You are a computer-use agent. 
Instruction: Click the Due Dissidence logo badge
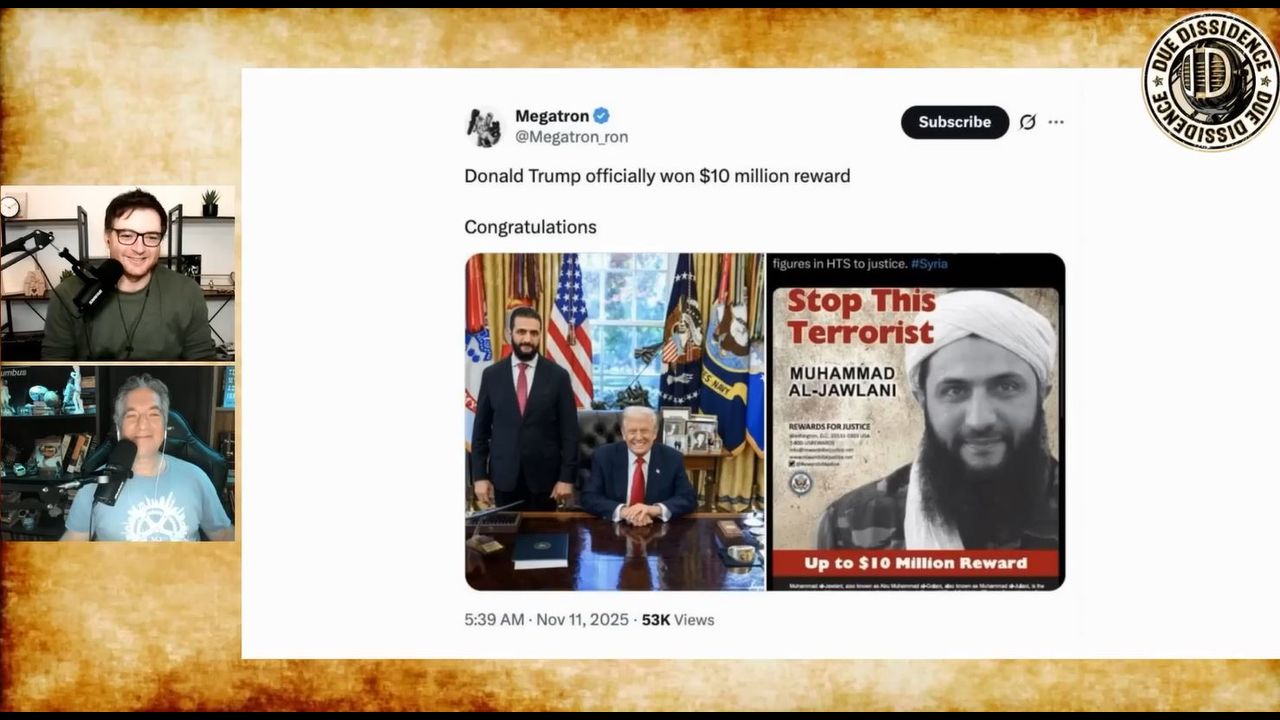click(x=1210, y=81)
